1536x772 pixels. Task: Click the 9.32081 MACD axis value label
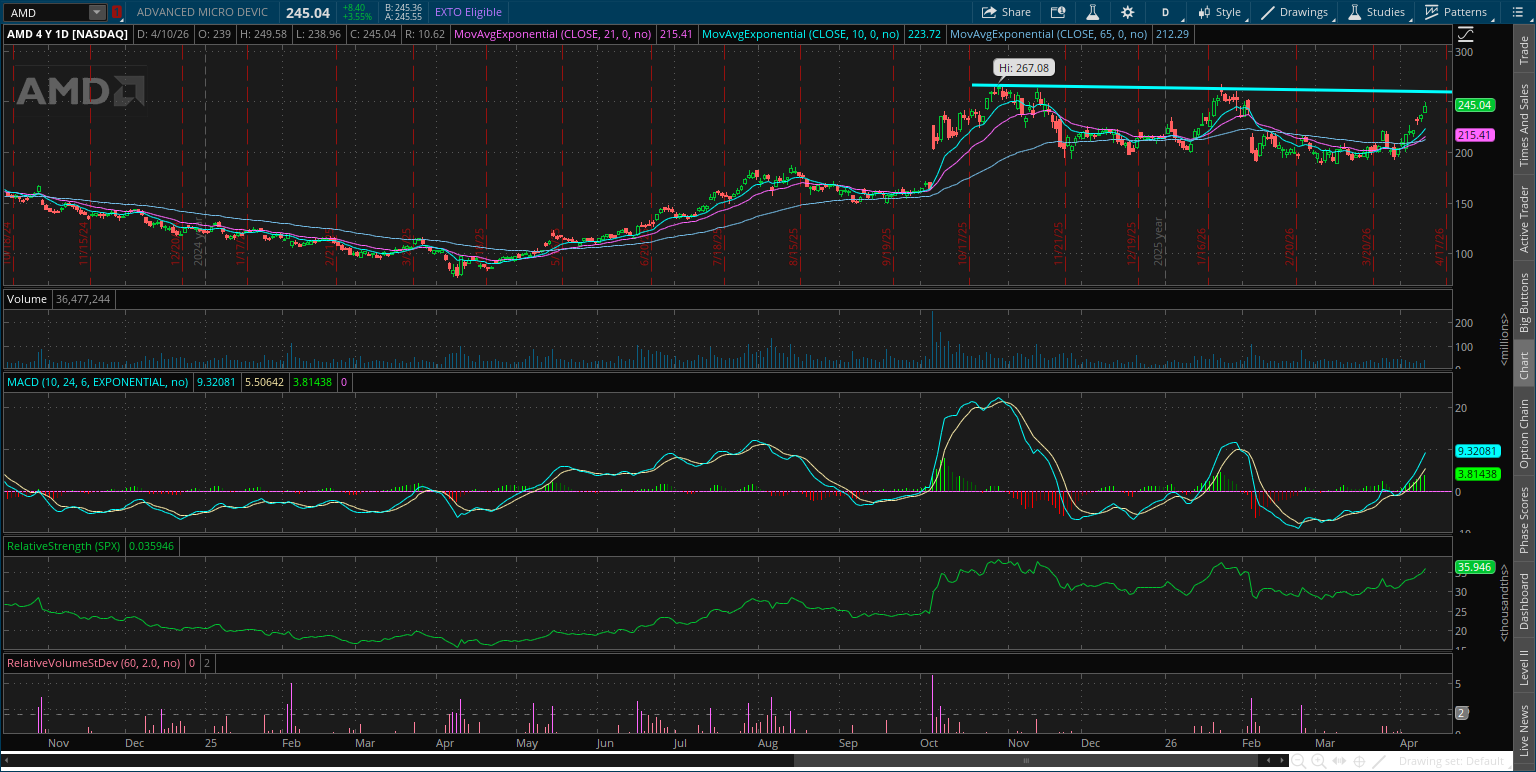(x=1476, y=451)
